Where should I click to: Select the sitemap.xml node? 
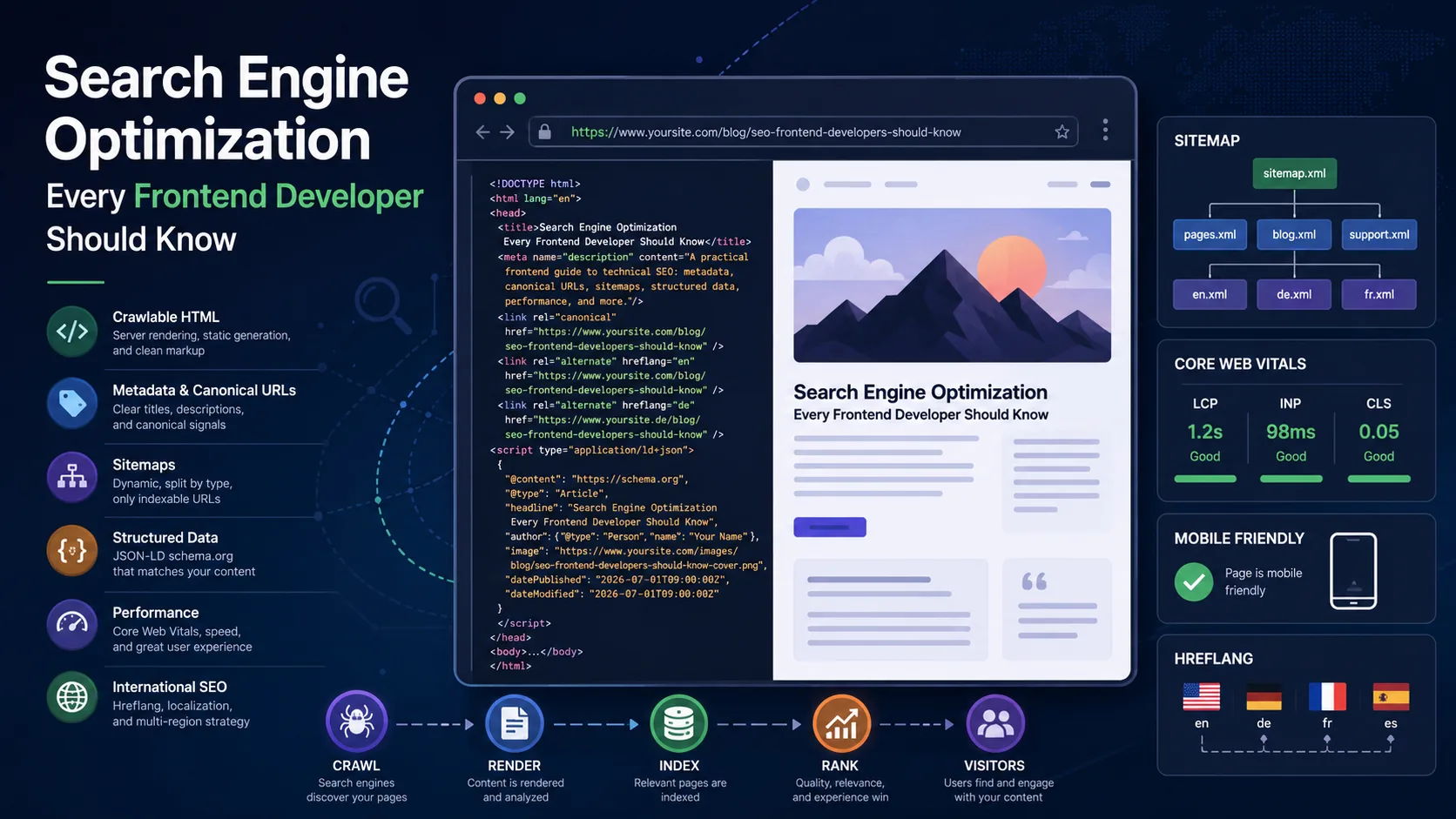(x=1294, y=173)
